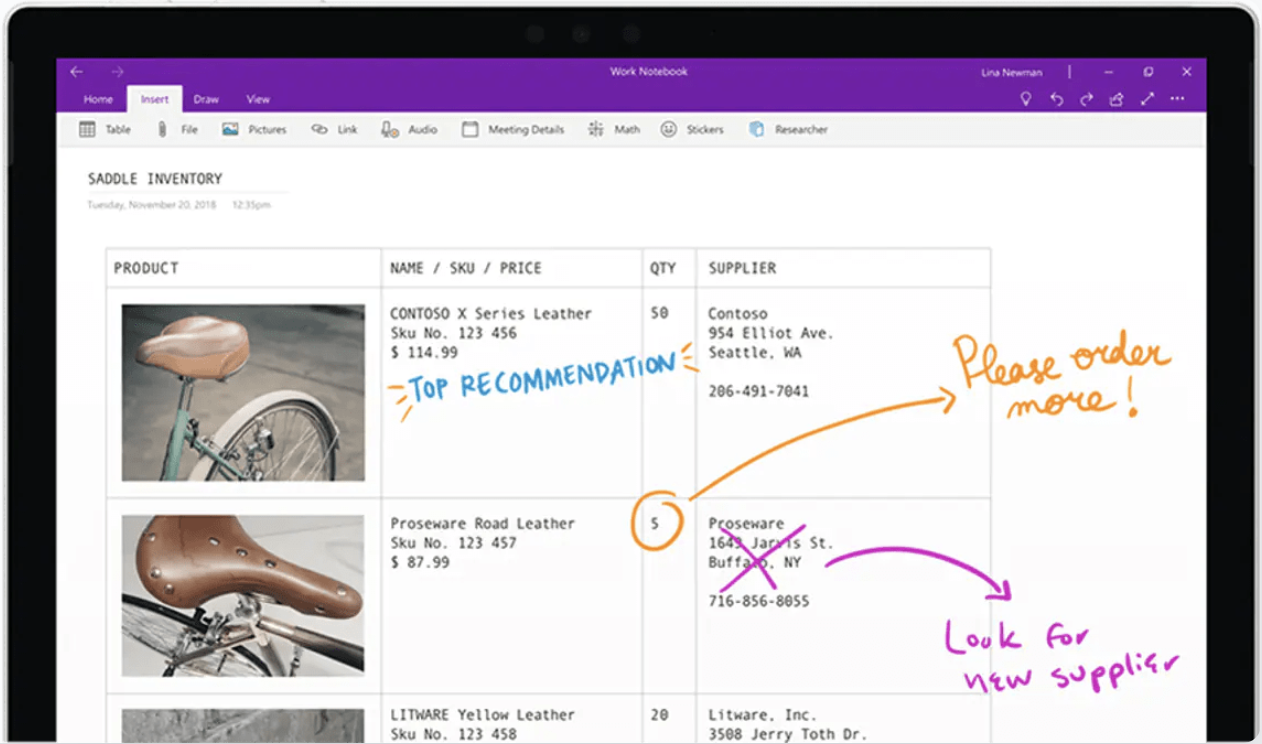
Task: Open the three-dot more options menu
Action: tap(1177, 99)
